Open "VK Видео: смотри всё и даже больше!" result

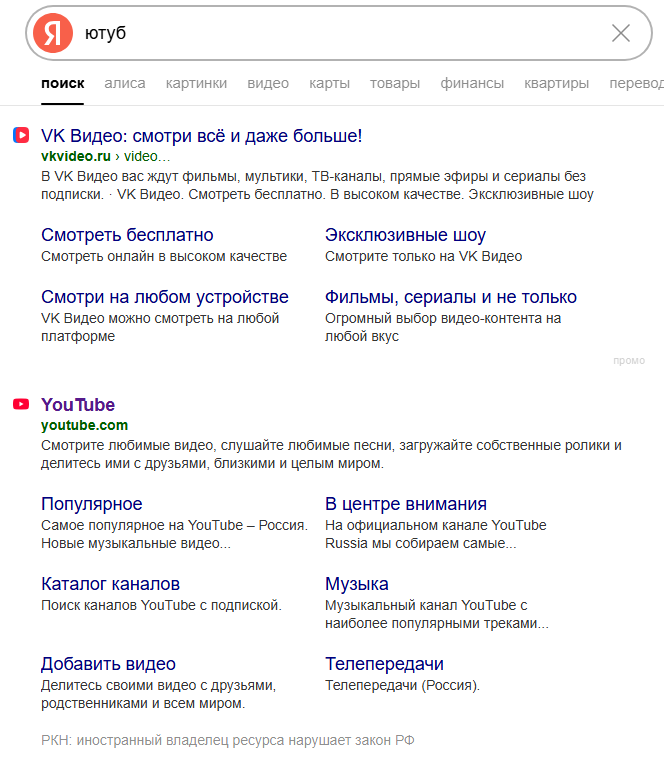point(202,135)
